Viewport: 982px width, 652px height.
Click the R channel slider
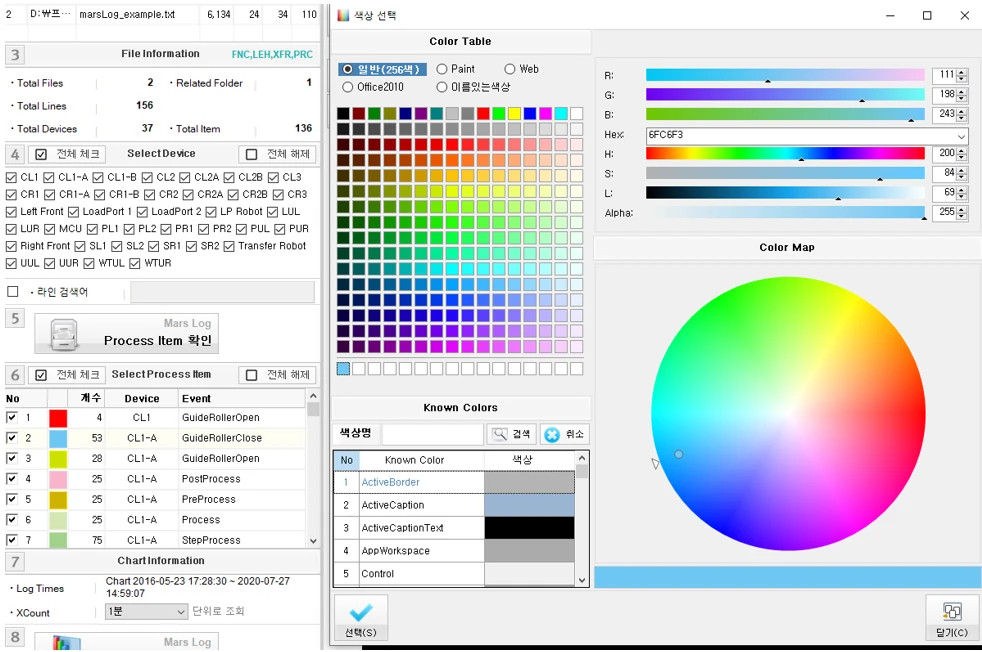click(785, 75)
